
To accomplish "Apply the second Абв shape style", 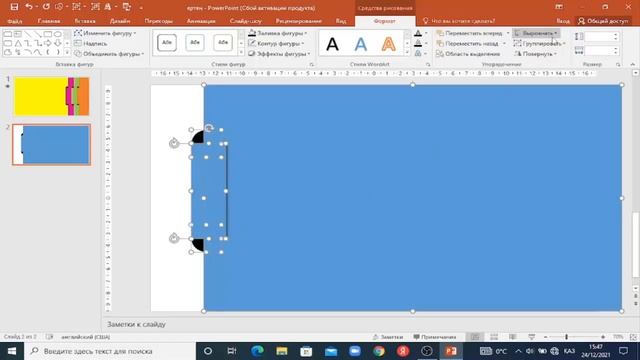I will click(x=195, y=42).
